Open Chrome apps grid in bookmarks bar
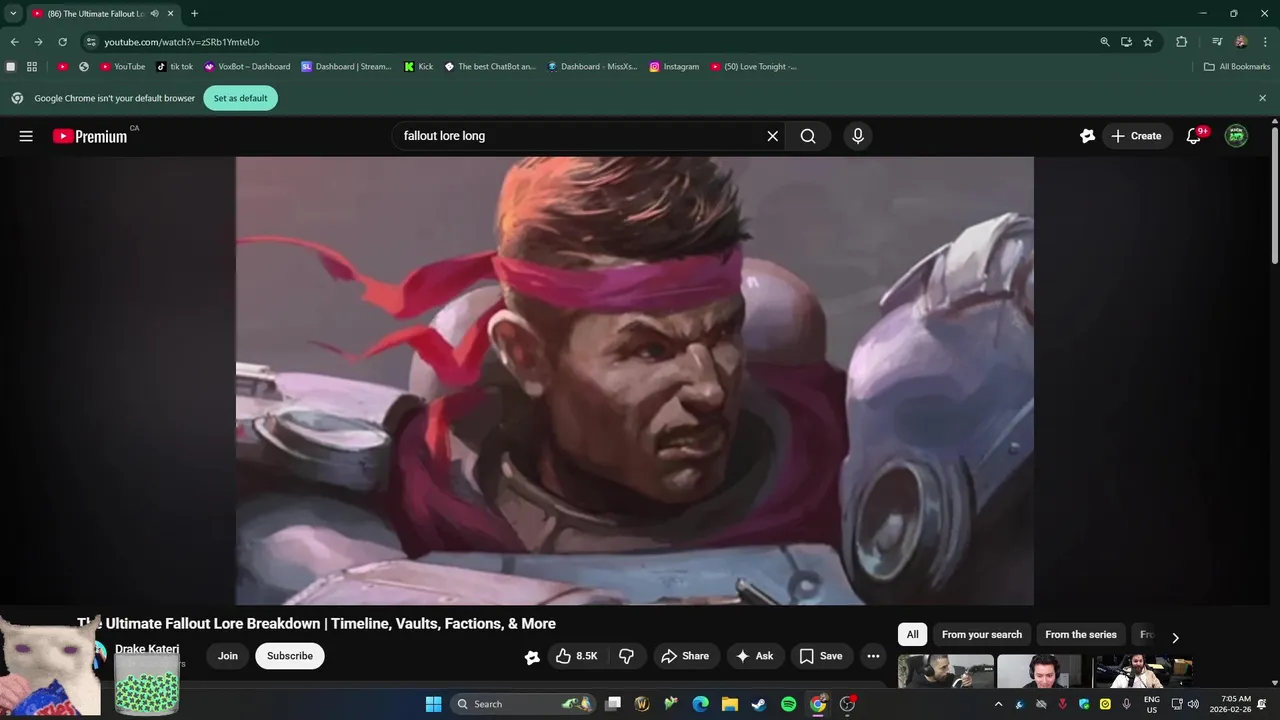 point(32,67)
